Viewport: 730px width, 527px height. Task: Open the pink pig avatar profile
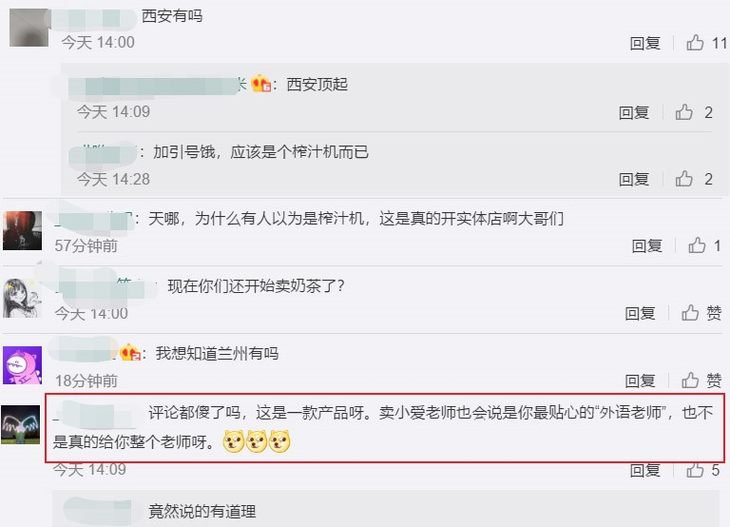pyautogui.click(x=22, y=365)
